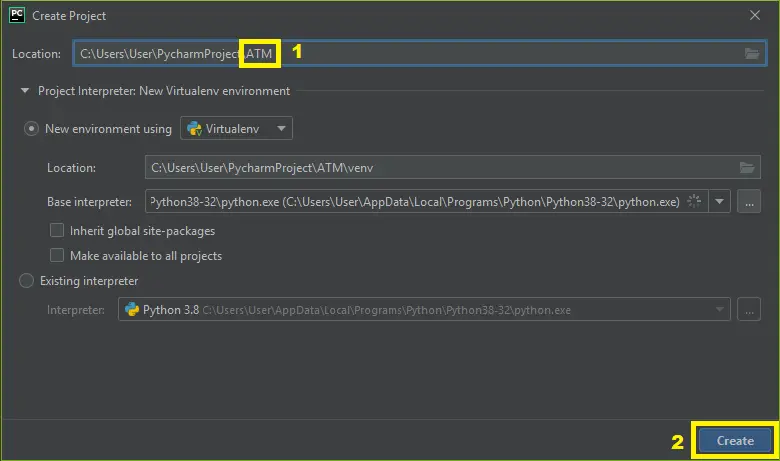Click the loading spinner in Base interpreter
The height and width of the screenshot is (461, 780).
694,201
